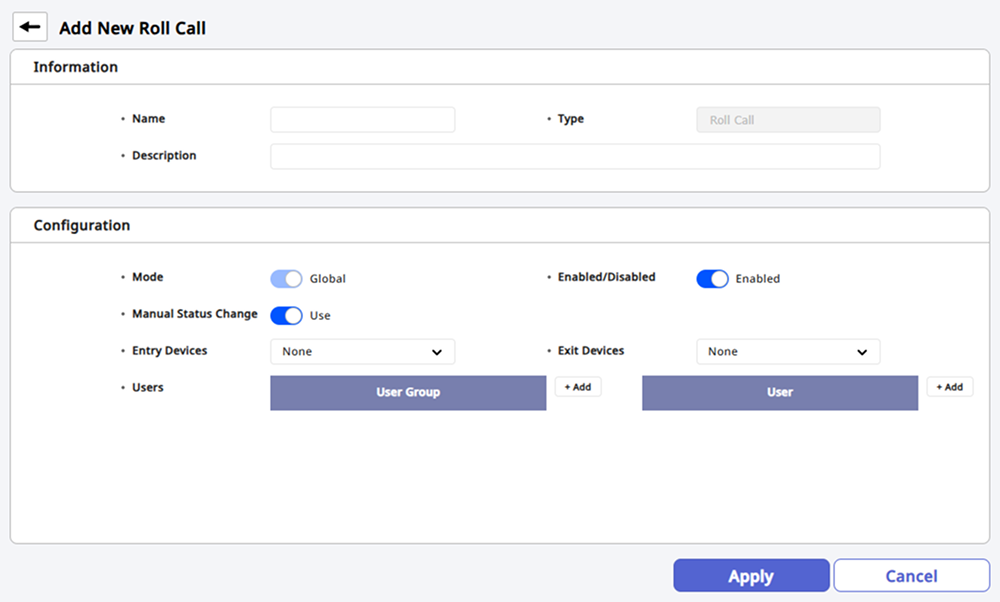The height and width of the screenshot is (602, 1000).
Task: Click the Configuration section header
Action: (x=82, y=226)
